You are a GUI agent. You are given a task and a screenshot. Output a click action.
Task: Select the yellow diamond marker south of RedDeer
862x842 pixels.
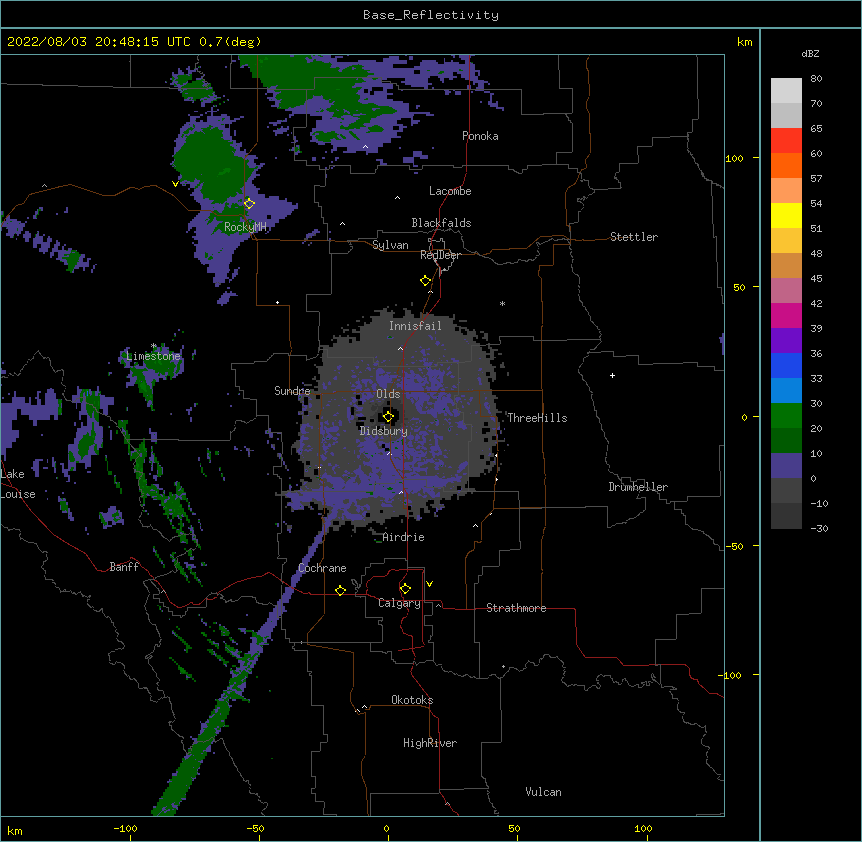pos(425,281)
